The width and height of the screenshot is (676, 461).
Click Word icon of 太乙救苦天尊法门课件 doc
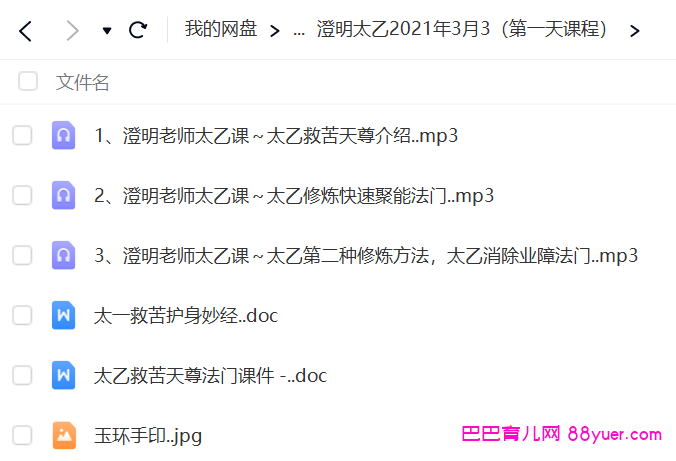tap(63, 375)
